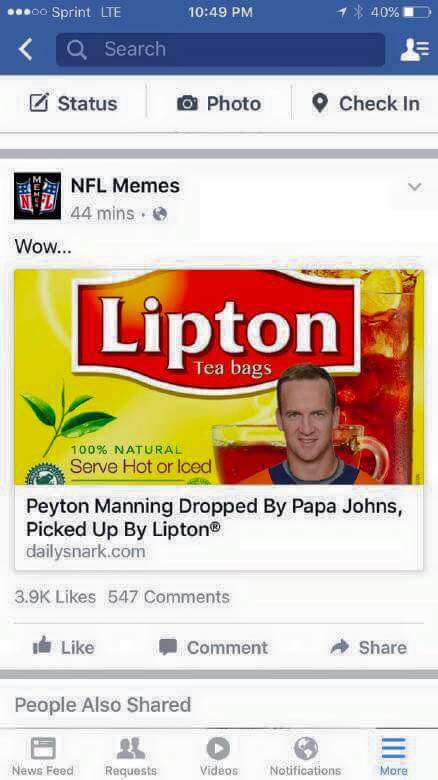
Task: Expand the post options chevron
Action: [x=415, y=187]
